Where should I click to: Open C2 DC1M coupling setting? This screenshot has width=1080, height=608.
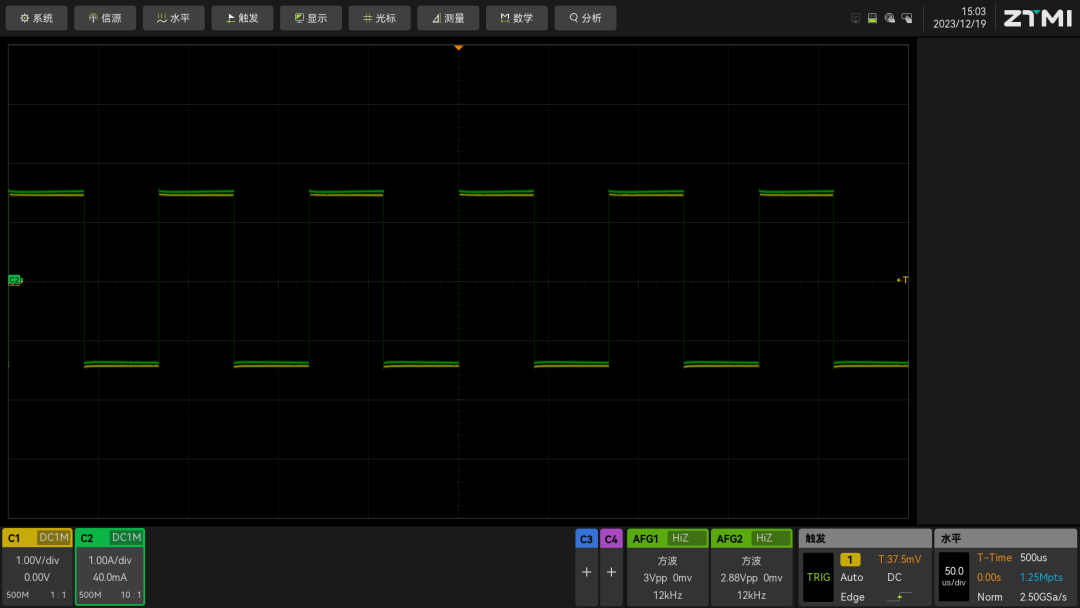point(126,538)
